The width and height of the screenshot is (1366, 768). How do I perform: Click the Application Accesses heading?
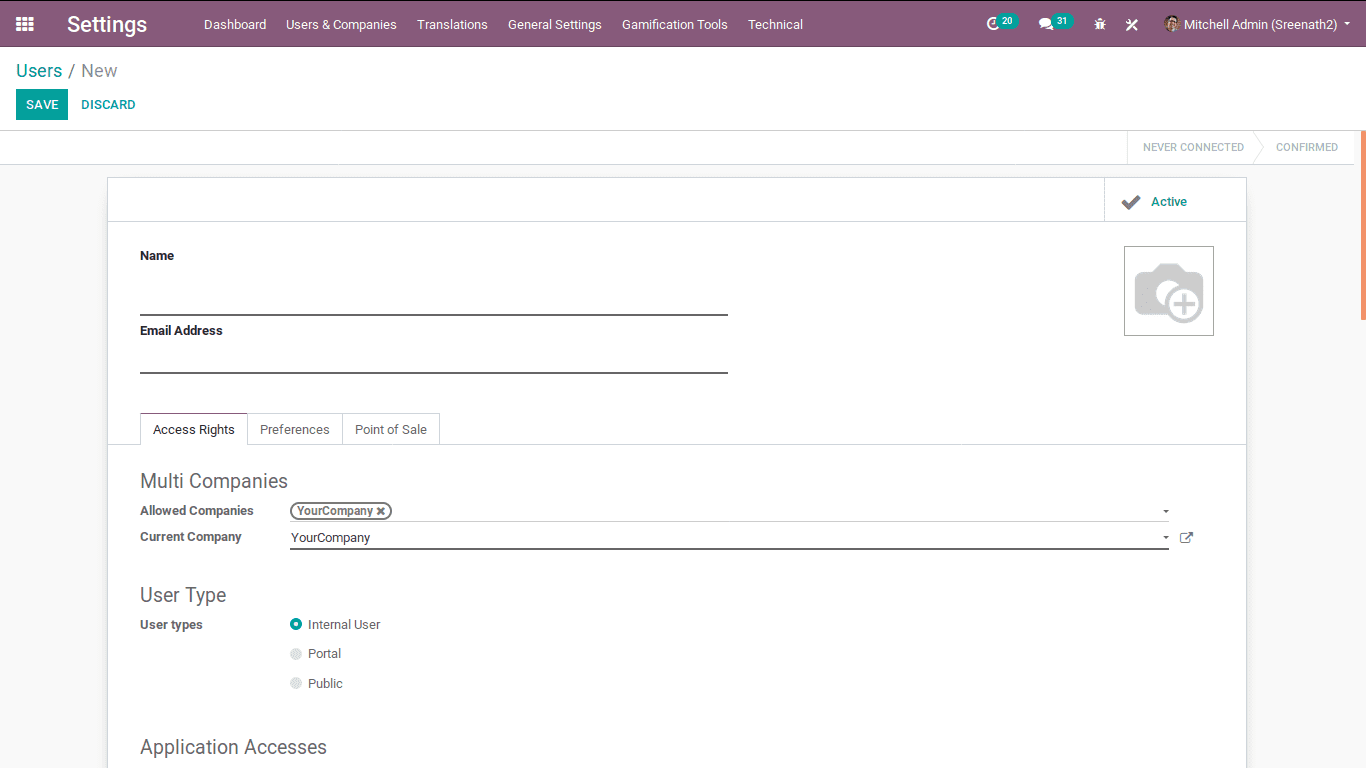click(233, 747)
